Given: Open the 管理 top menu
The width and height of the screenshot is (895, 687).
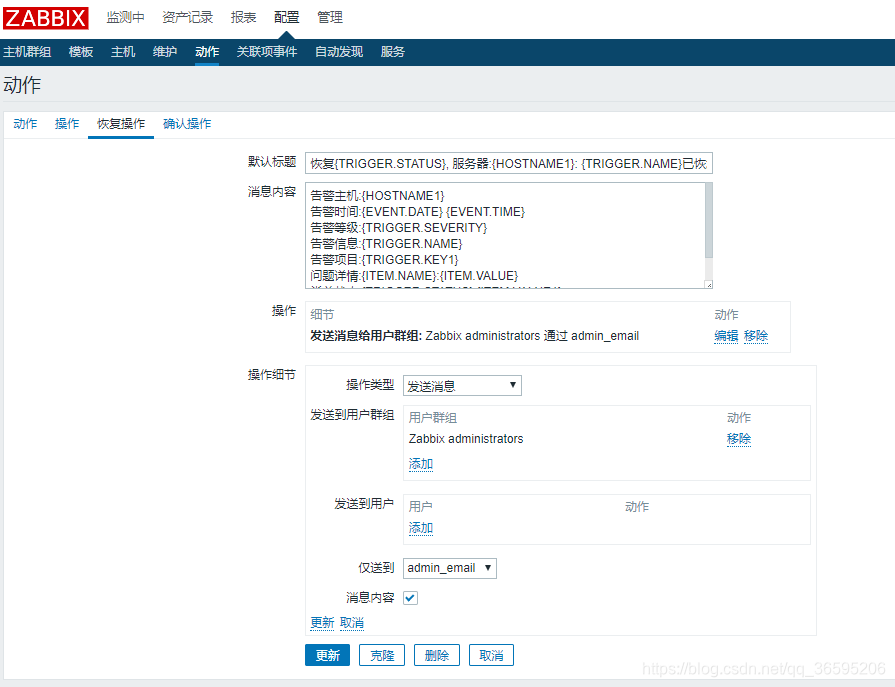Looking at the screenshot, I should pyautogui.click(x=330, y=18).
